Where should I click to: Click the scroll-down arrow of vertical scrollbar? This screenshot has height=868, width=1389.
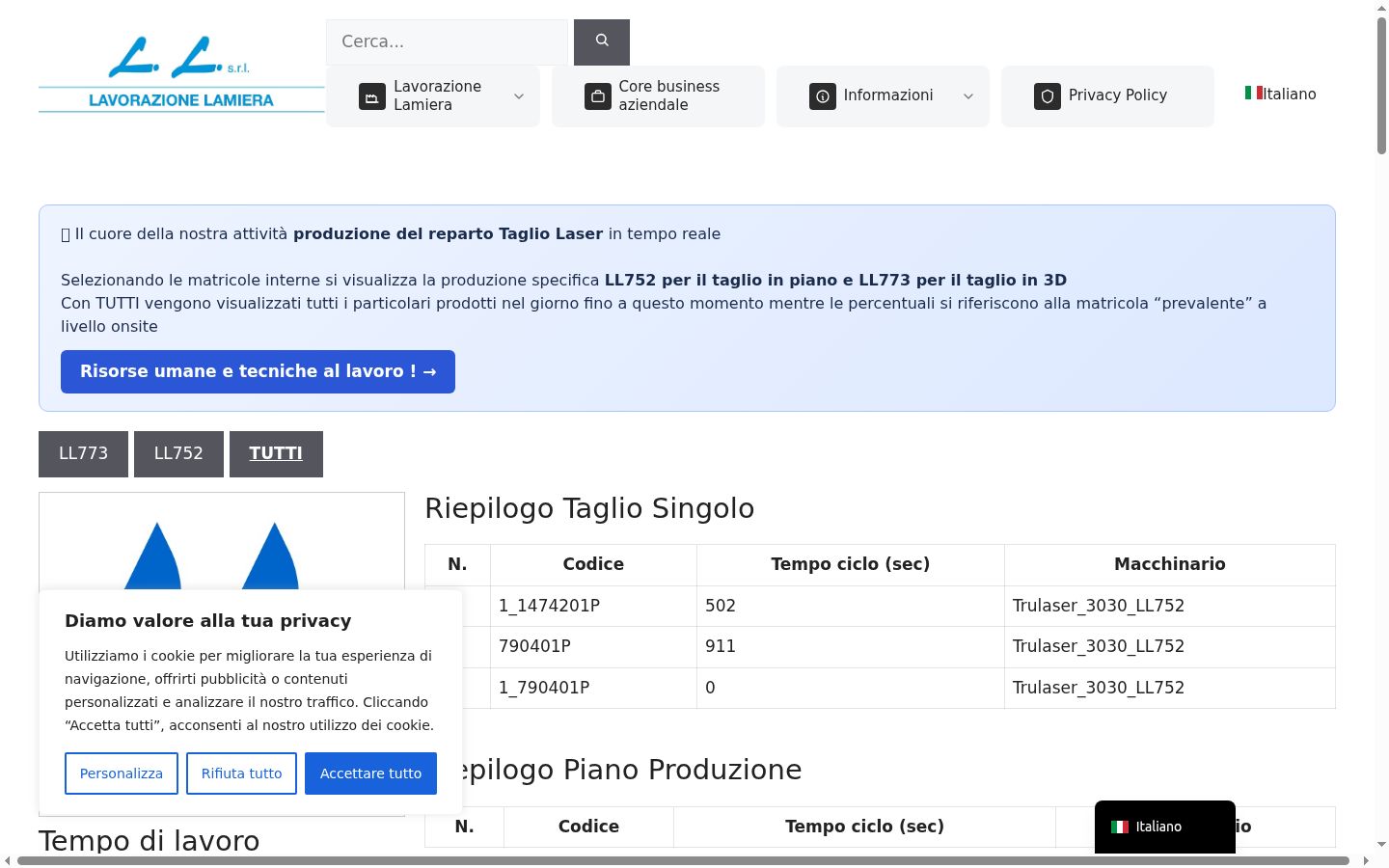pyautogui.click(x=1381, y=844)
